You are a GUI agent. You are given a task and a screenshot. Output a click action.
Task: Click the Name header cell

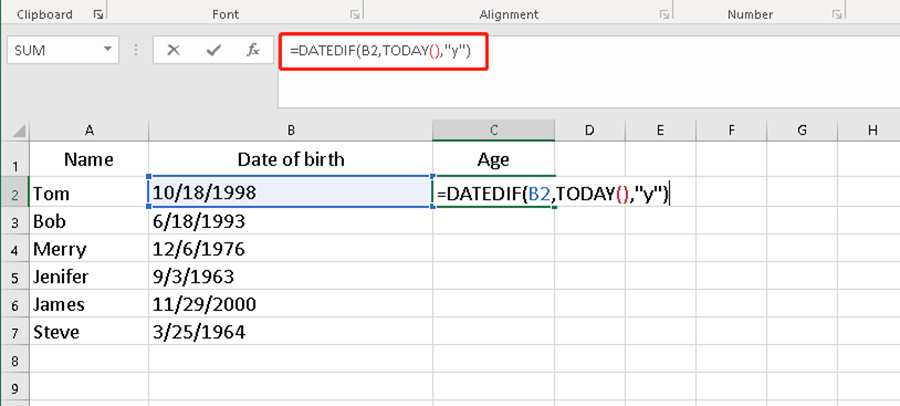(89, 160)
